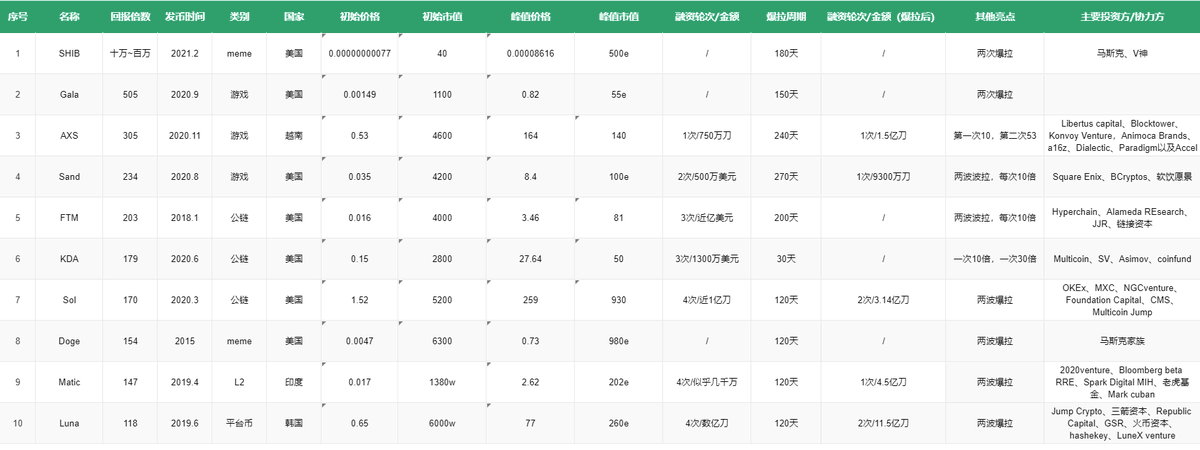This screenshot has width=1200, height=450.
Task: Select the Gala name cell
Action: pos(68,94)
